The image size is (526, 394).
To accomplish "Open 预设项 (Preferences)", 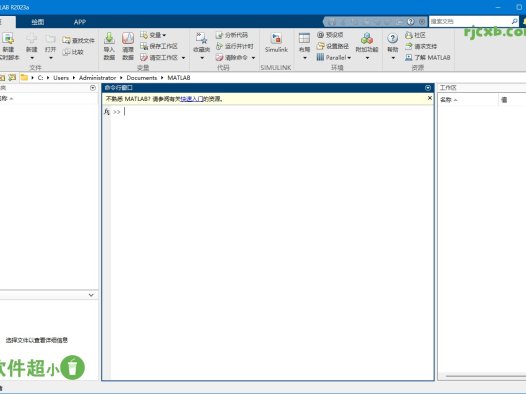I will (330, 35).
